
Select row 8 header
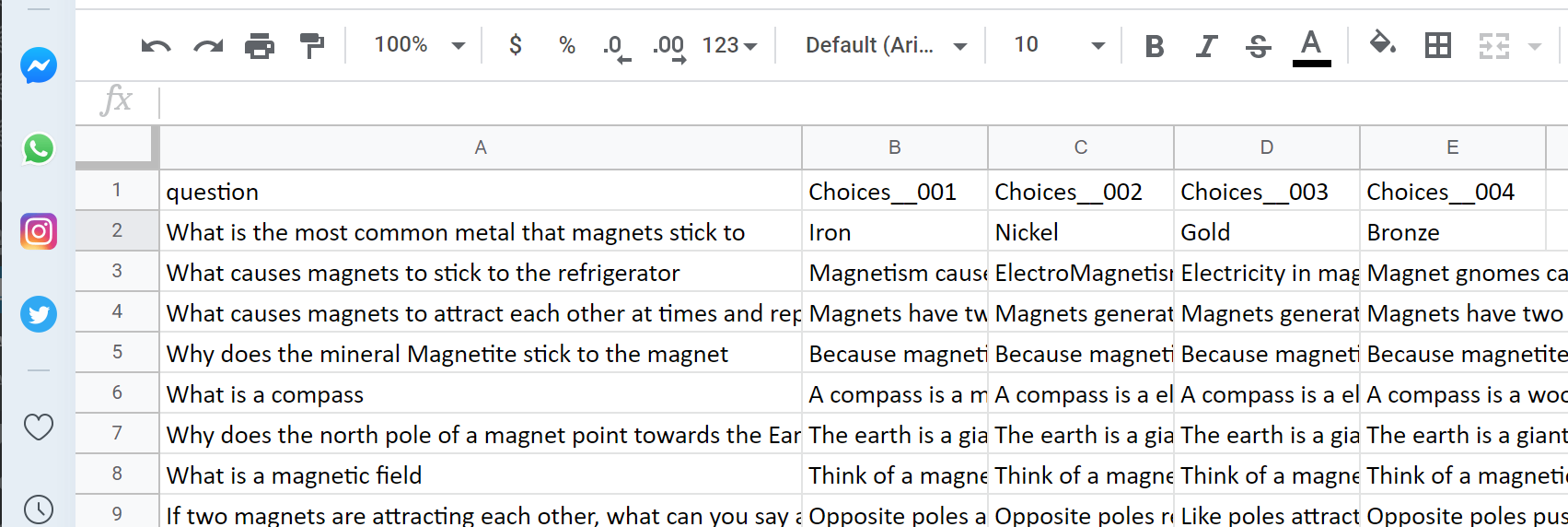(117, 474)
